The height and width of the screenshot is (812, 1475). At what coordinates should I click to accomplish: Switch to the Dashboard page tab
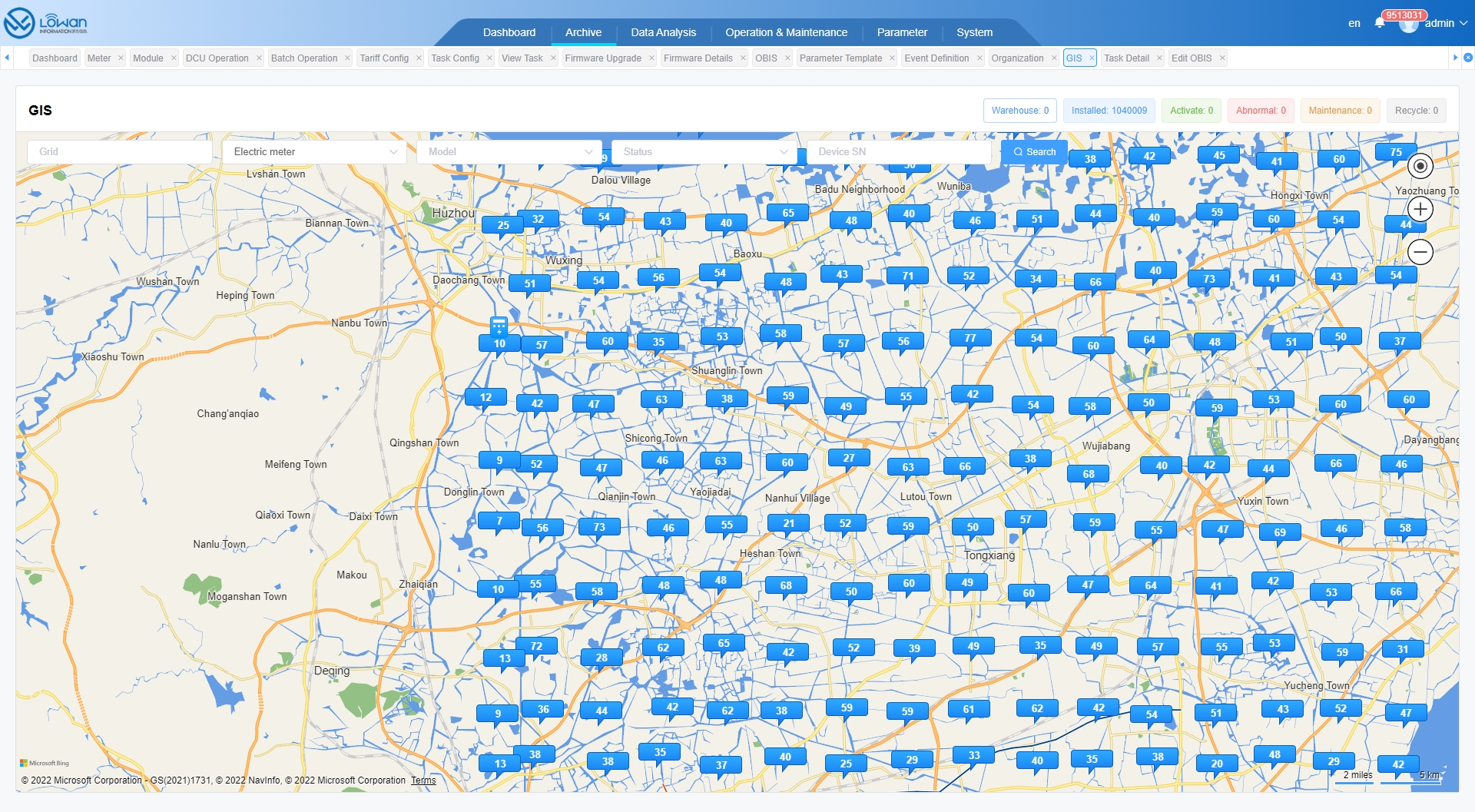(x=55, y=58)
